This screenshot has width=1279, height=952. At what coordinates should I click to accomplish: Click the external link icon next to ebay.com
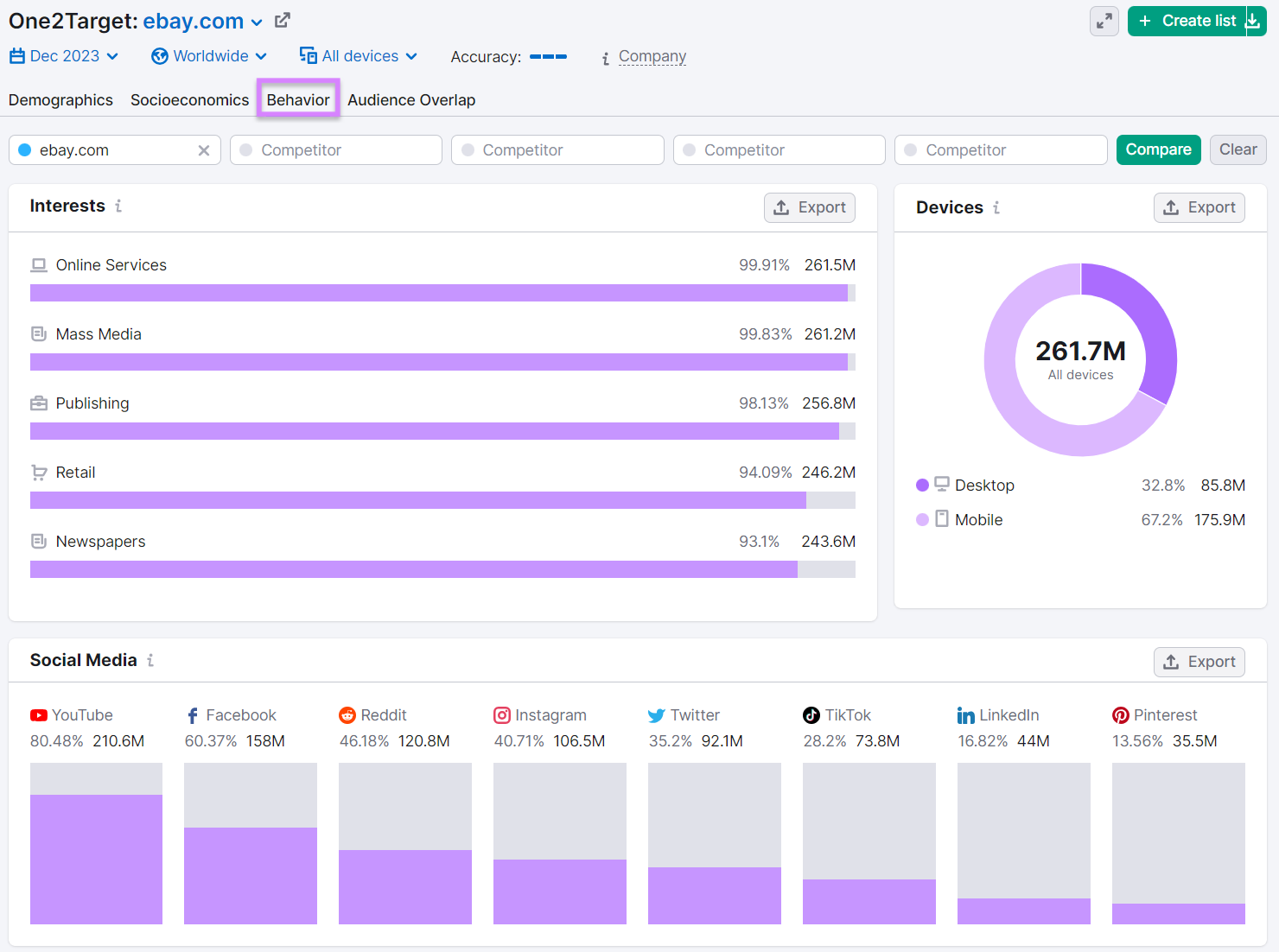283,19
